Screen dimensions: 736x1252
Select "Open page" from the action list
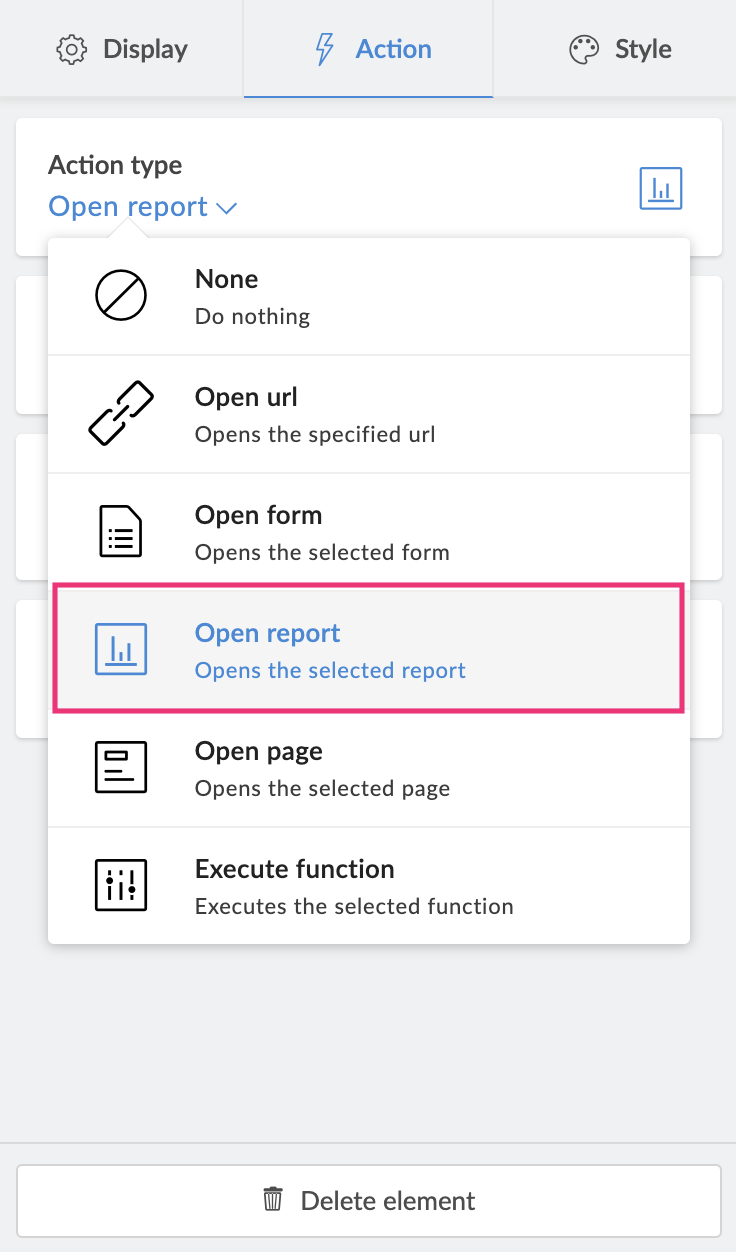368,768
